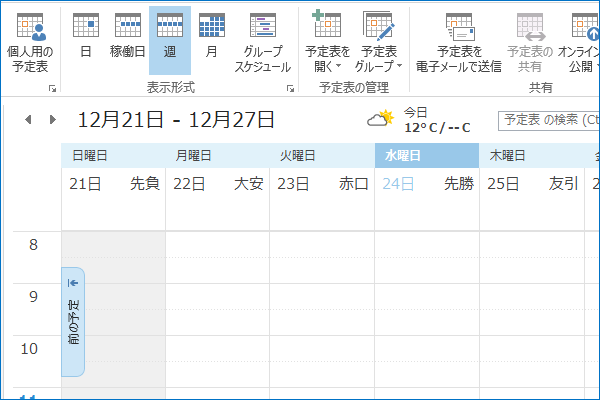The image size is (600, 400).
Task: Click the 10 o'clock time label
Action: pos(29,349)
